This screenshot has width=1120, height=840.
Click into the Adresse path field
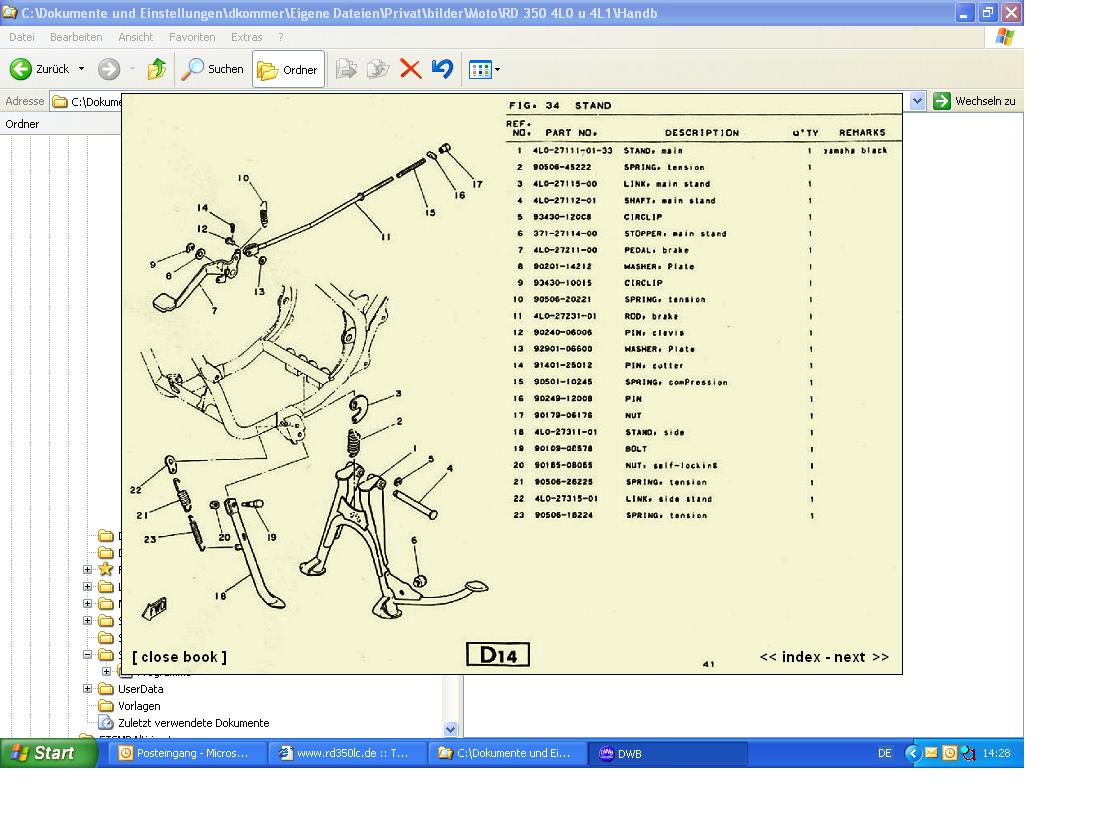point(86,101)
